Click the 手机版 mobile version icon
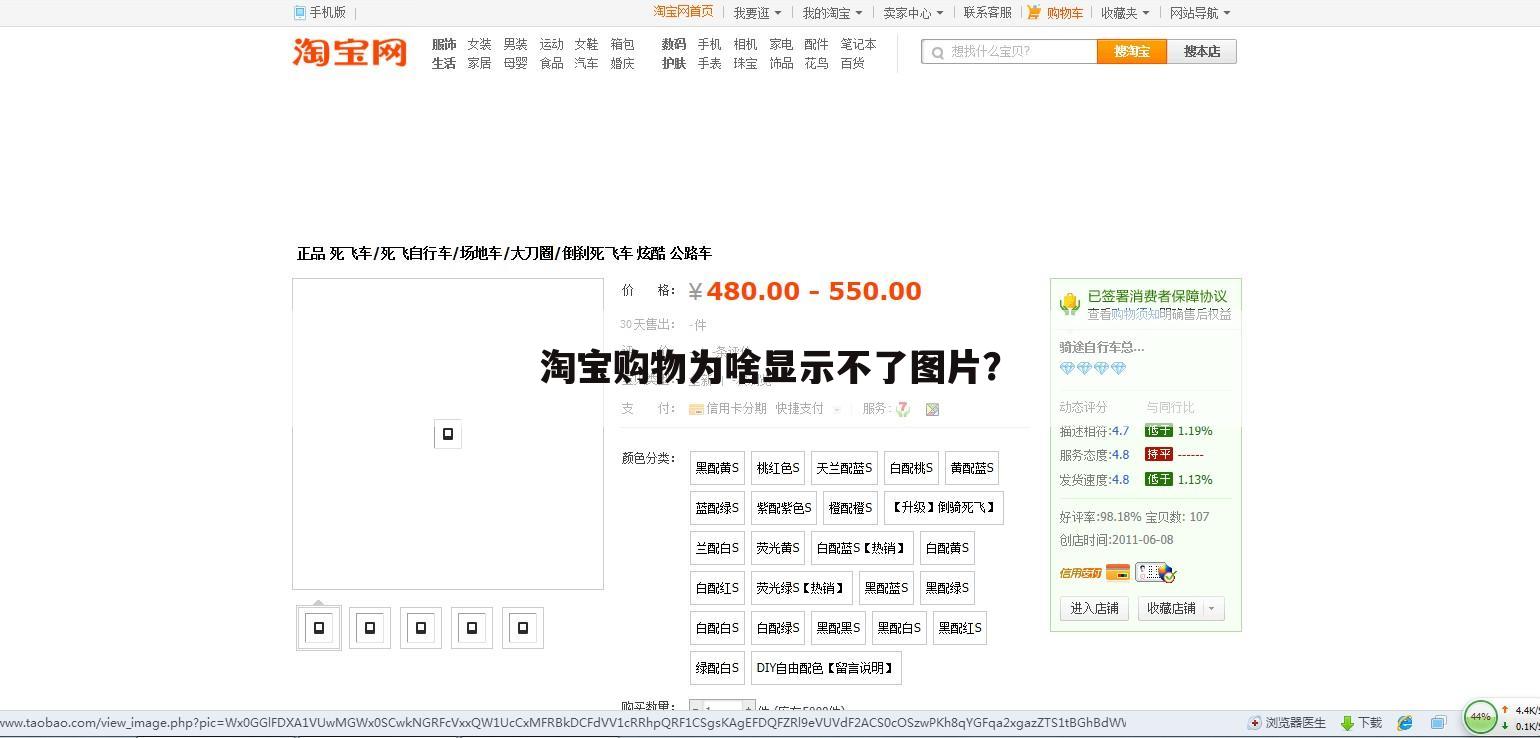1540x738 pixels. coord(299,12)
